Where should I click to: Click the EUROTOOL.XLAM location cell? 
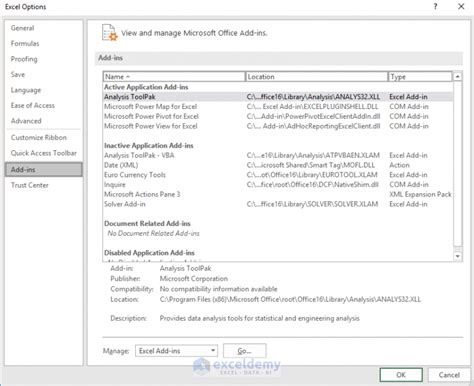click(312, 175)
